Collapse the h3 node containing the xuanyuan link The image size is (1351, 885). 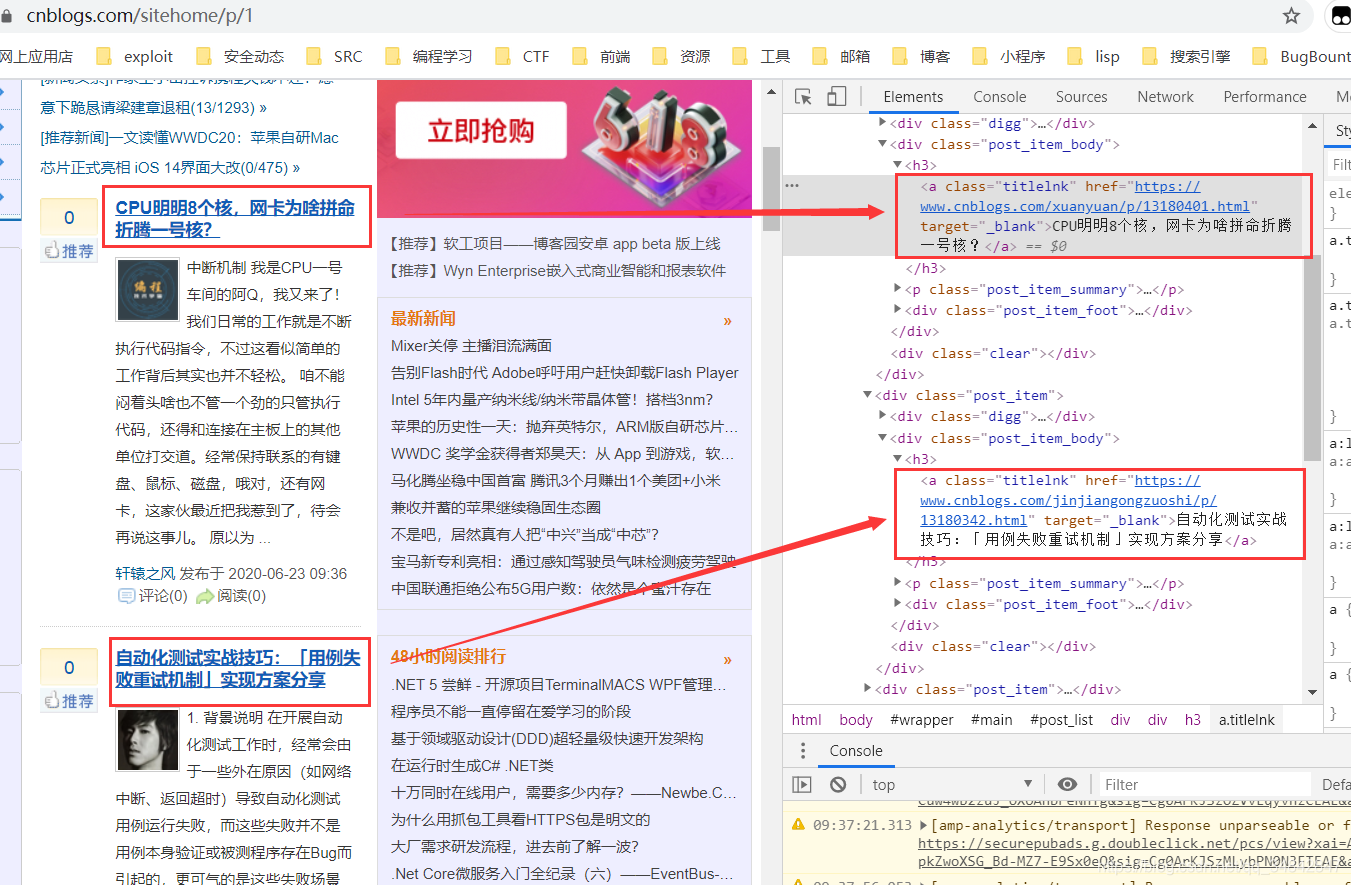(897, 164)
